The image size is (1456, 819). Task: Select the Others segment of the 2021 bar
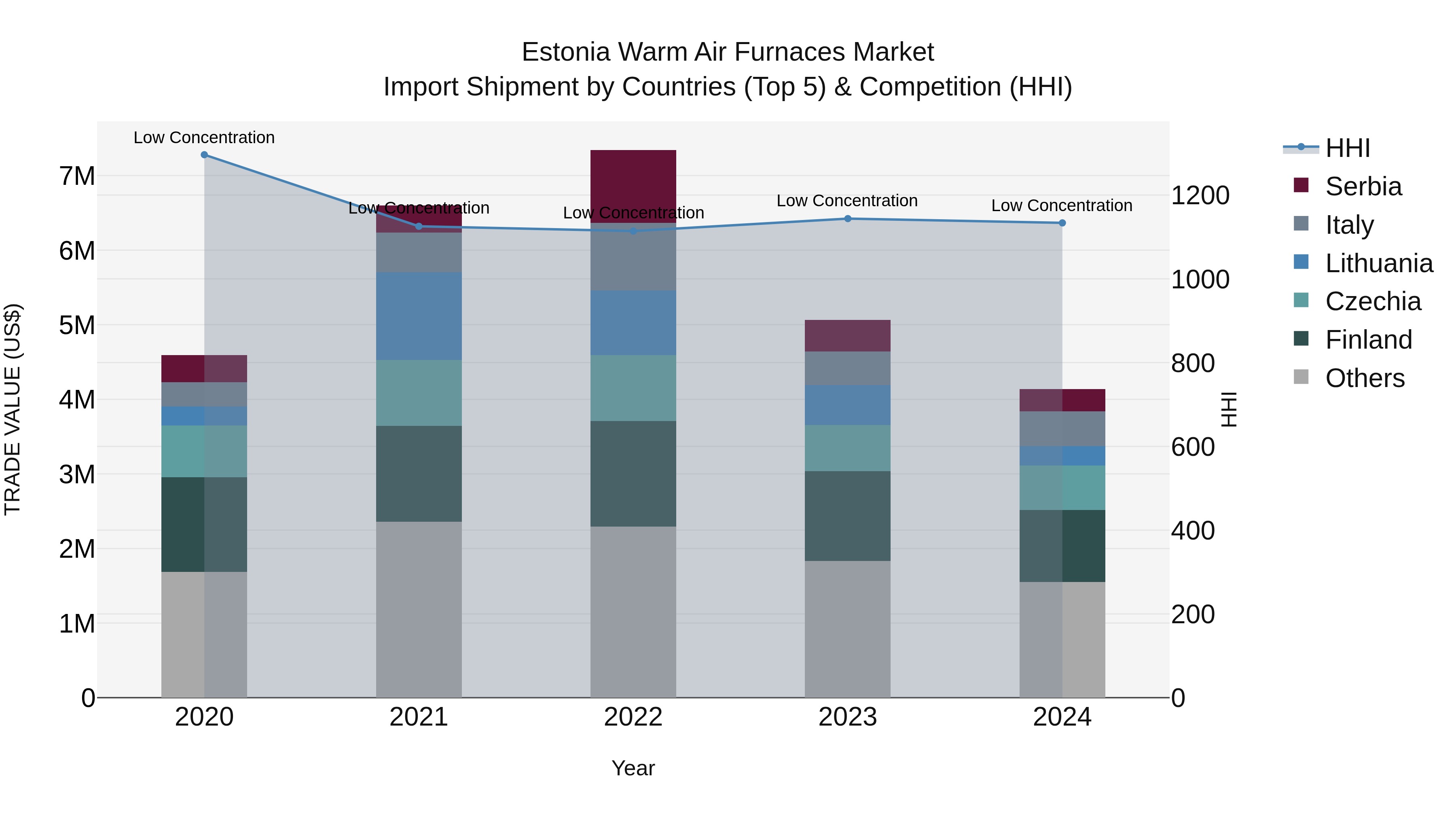[419, 609]
